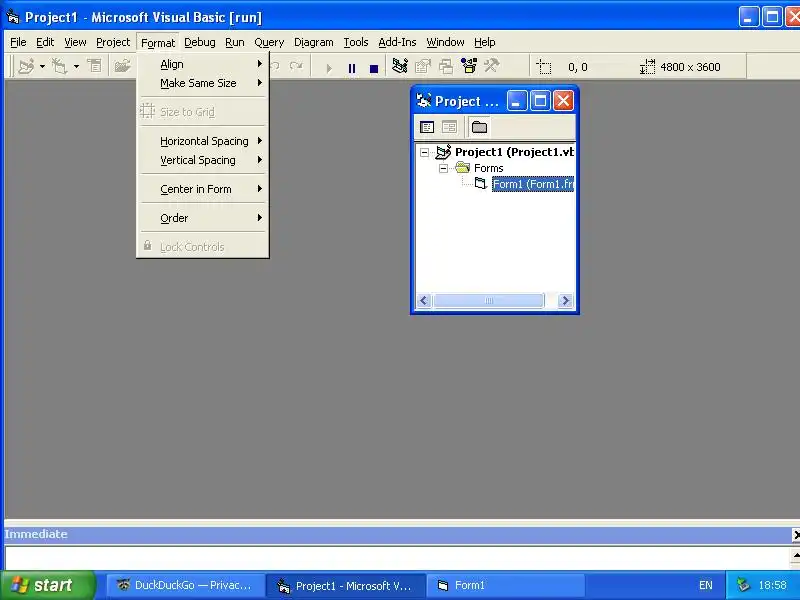Click the Redo toolbar icon
The image size is (800, 600).
point(296,66)
